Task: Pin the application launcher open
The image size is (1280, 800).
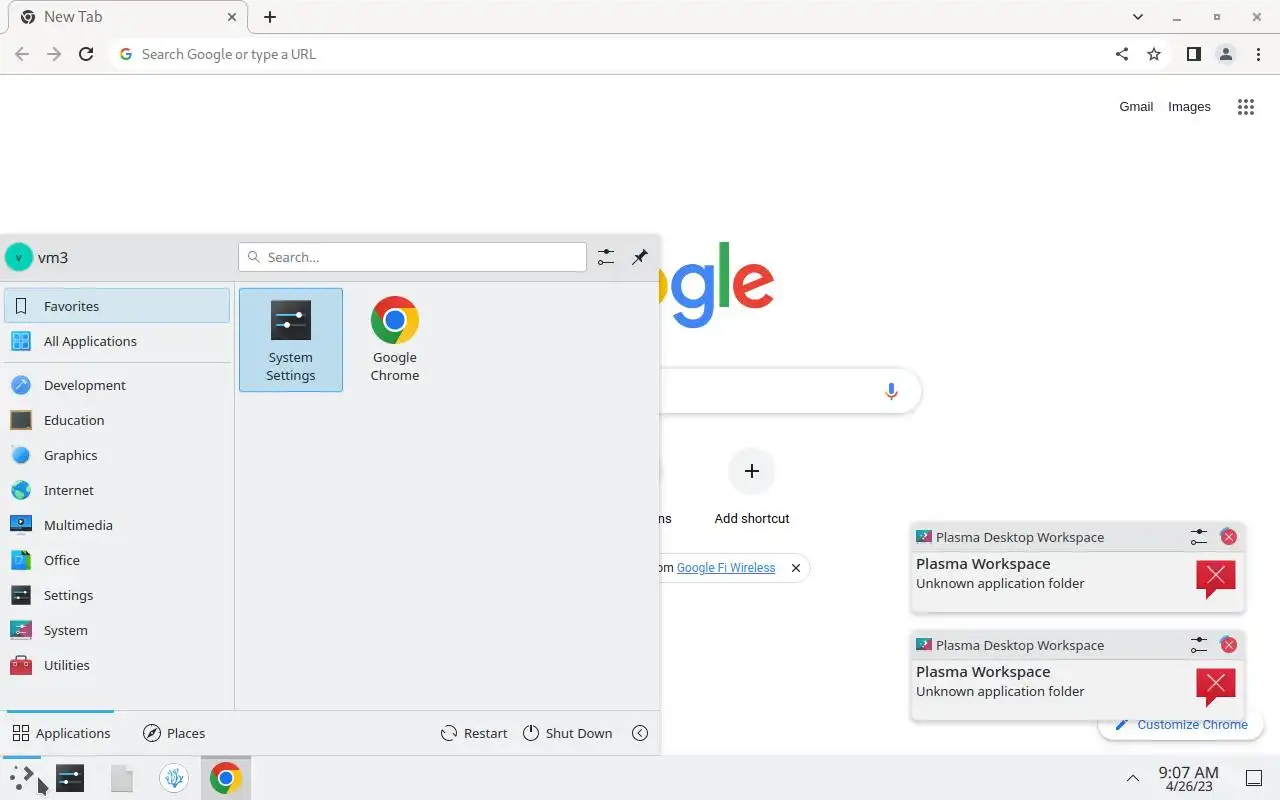Action: tap(640, 257)
